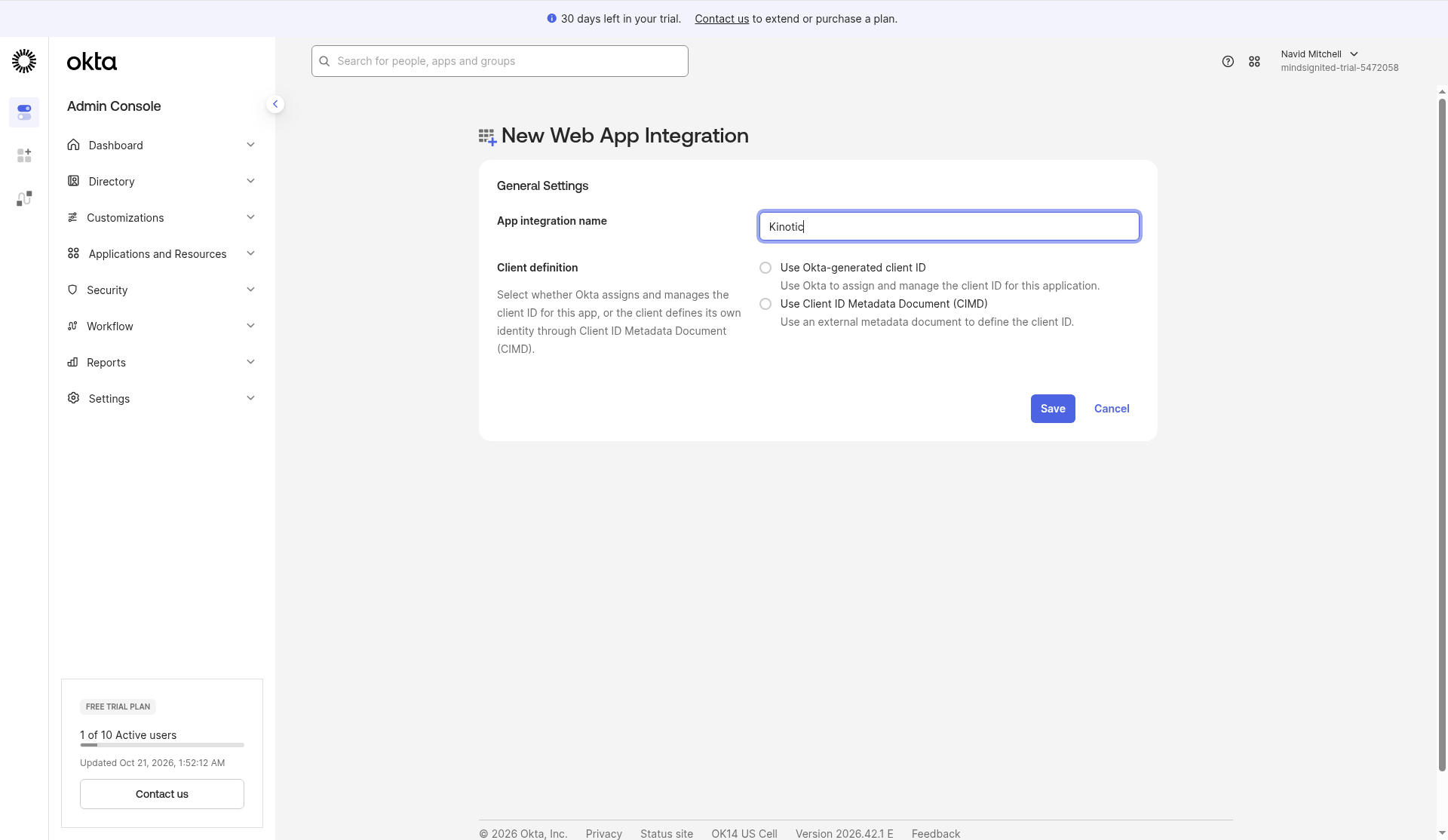
Task: Click the Security shield icon
Action: click(x=72, y=290)
